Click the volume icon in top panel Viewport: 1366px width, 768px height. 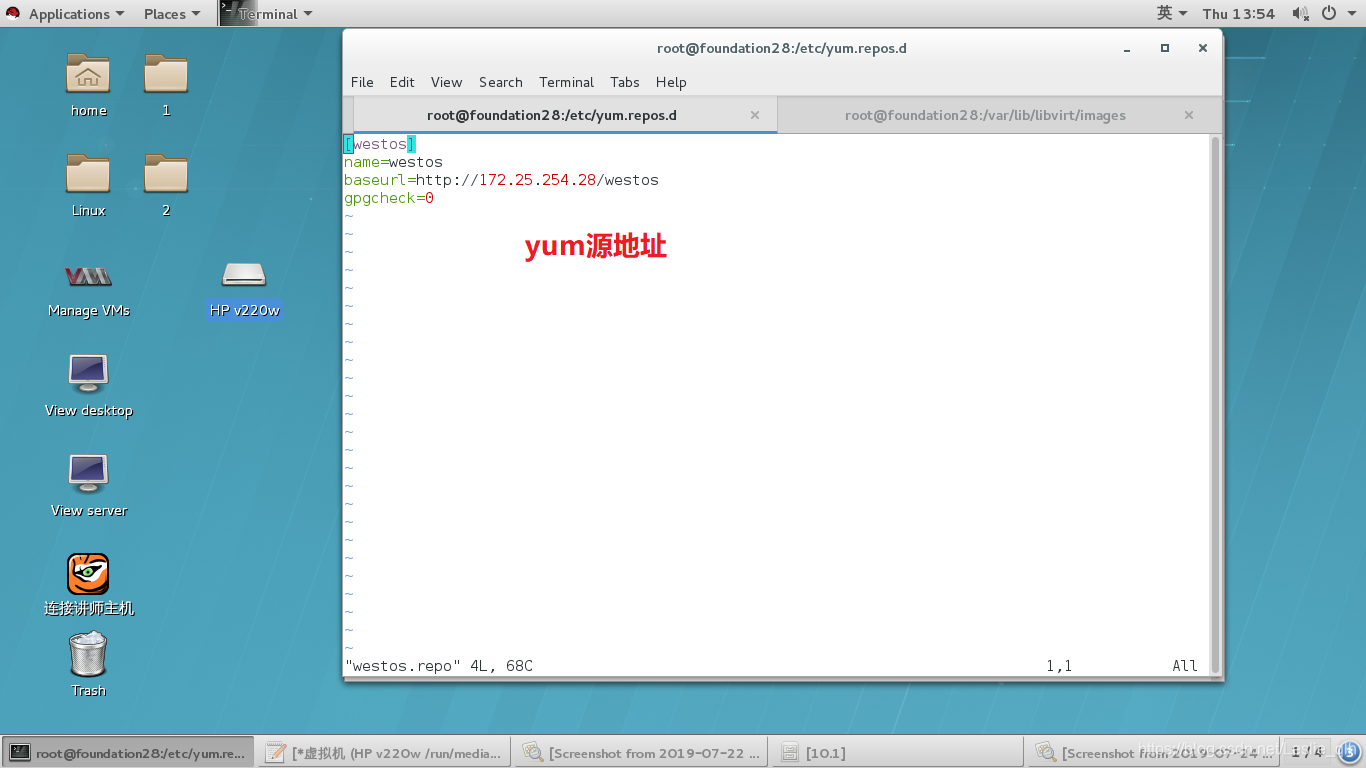click(x=1300, y=14)
